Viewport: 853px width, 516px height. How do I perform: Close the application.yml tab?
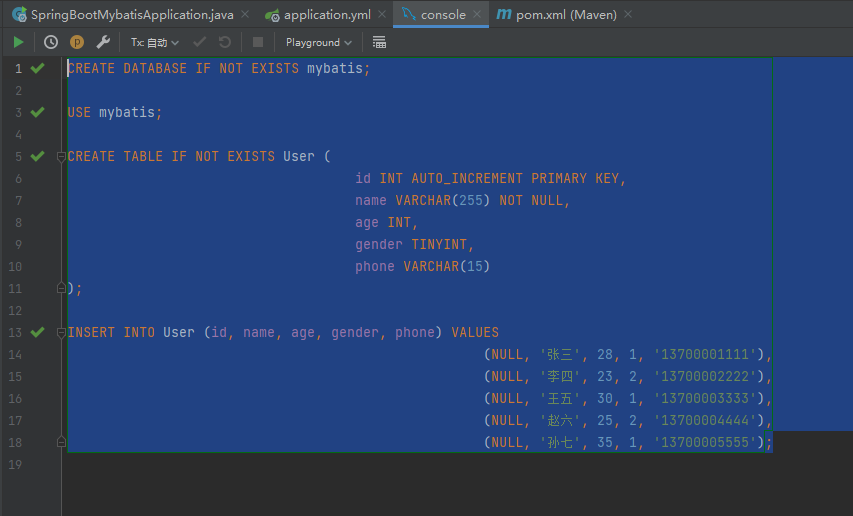[x=382, y=14]
